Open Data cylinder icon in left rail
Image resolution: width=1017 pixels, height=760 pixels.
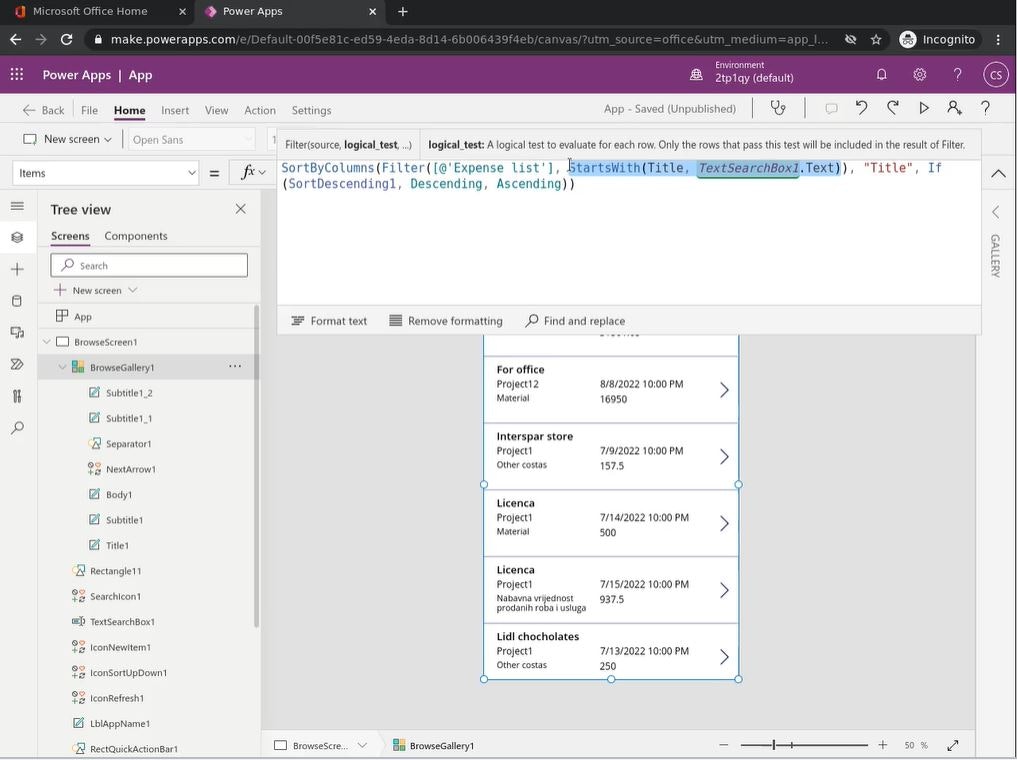click(x=18, y=301)
